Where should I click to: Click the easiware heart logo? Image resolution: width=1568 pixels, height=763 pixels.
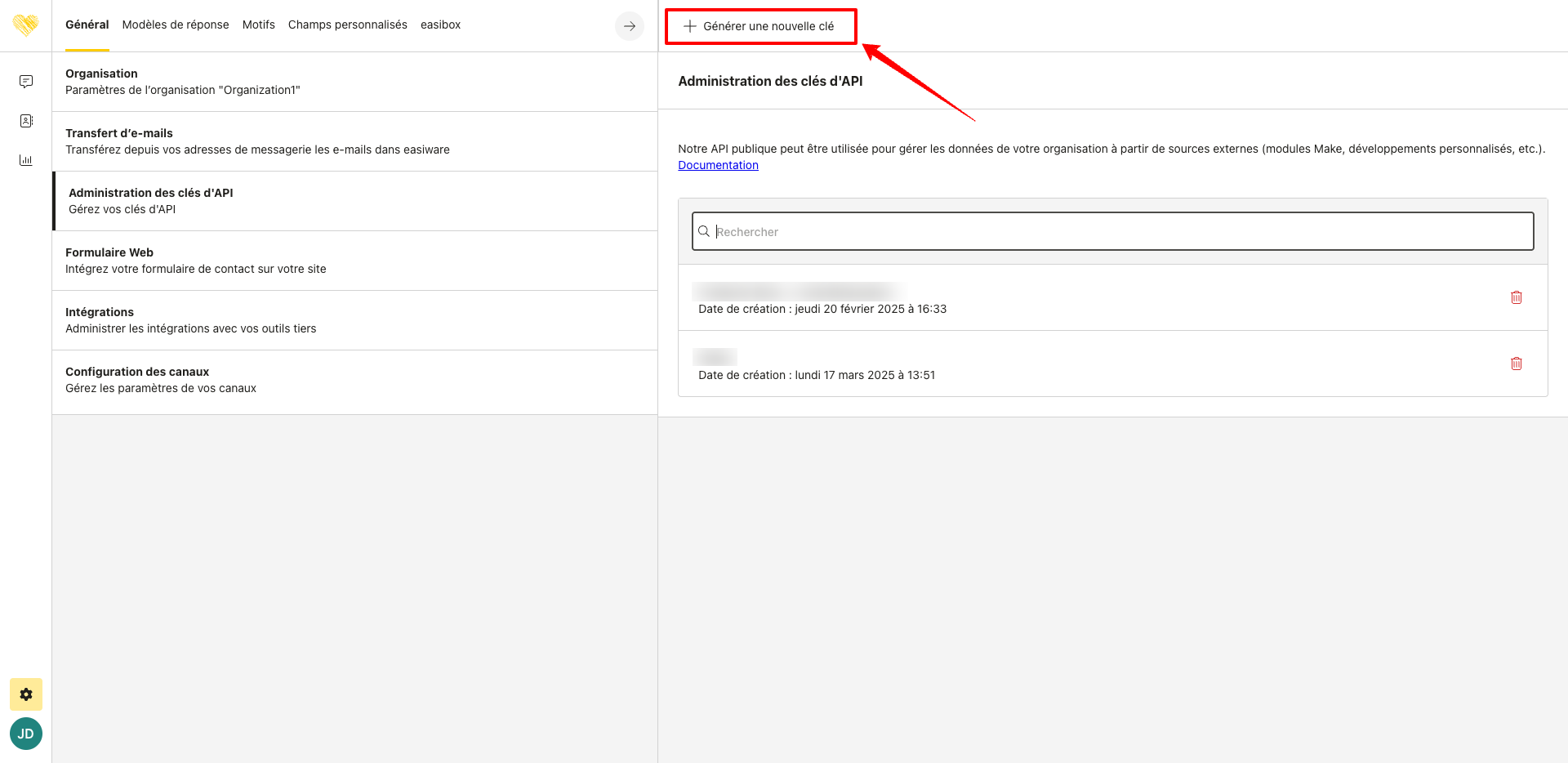click(25, 25)
